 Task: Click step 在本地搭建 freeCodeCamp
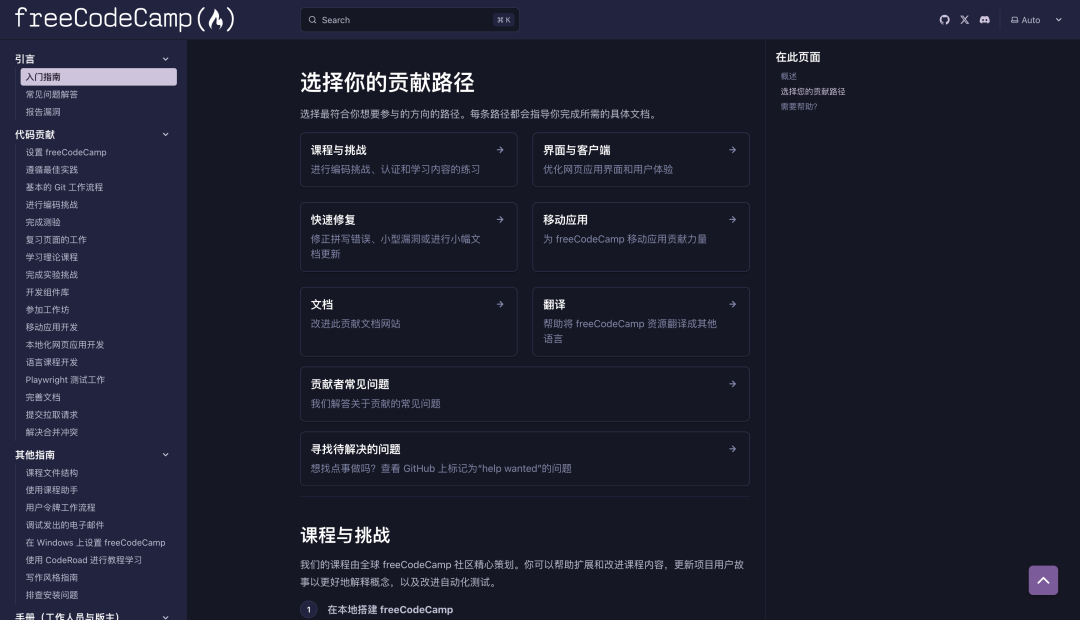pos(390,610)
